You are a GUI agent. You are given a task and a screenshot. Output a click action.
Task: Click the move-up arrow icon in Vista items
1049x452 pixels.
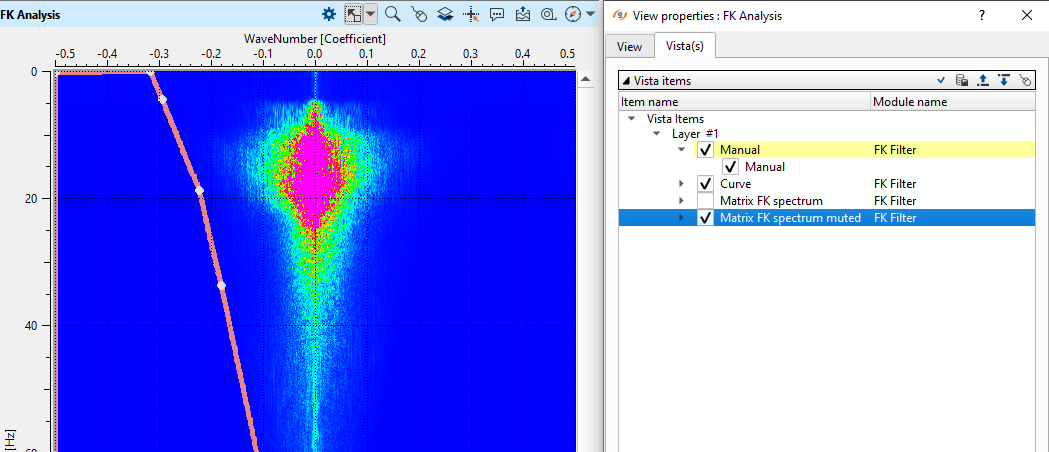pyautogui.click(x=982, y=81)
